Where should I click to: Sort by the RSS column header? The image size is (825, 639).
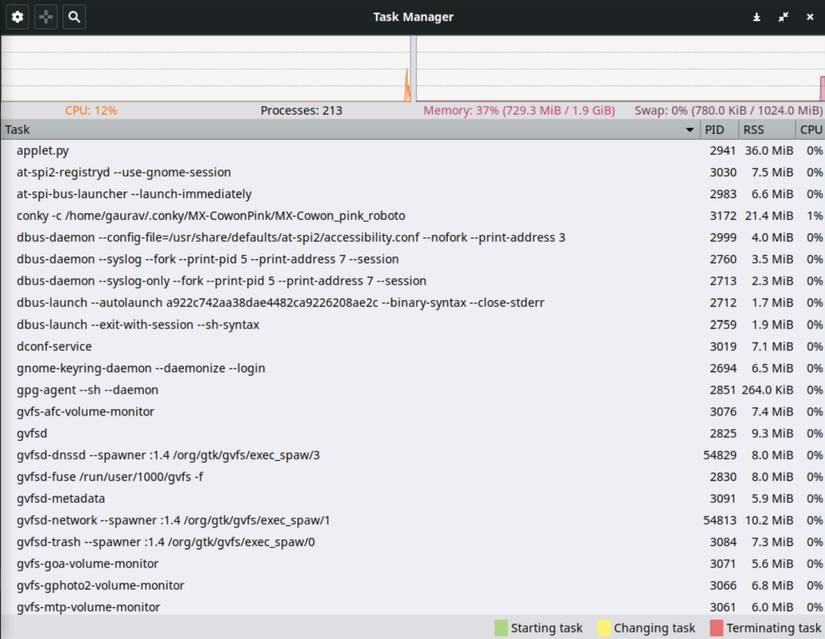point(767,129)
